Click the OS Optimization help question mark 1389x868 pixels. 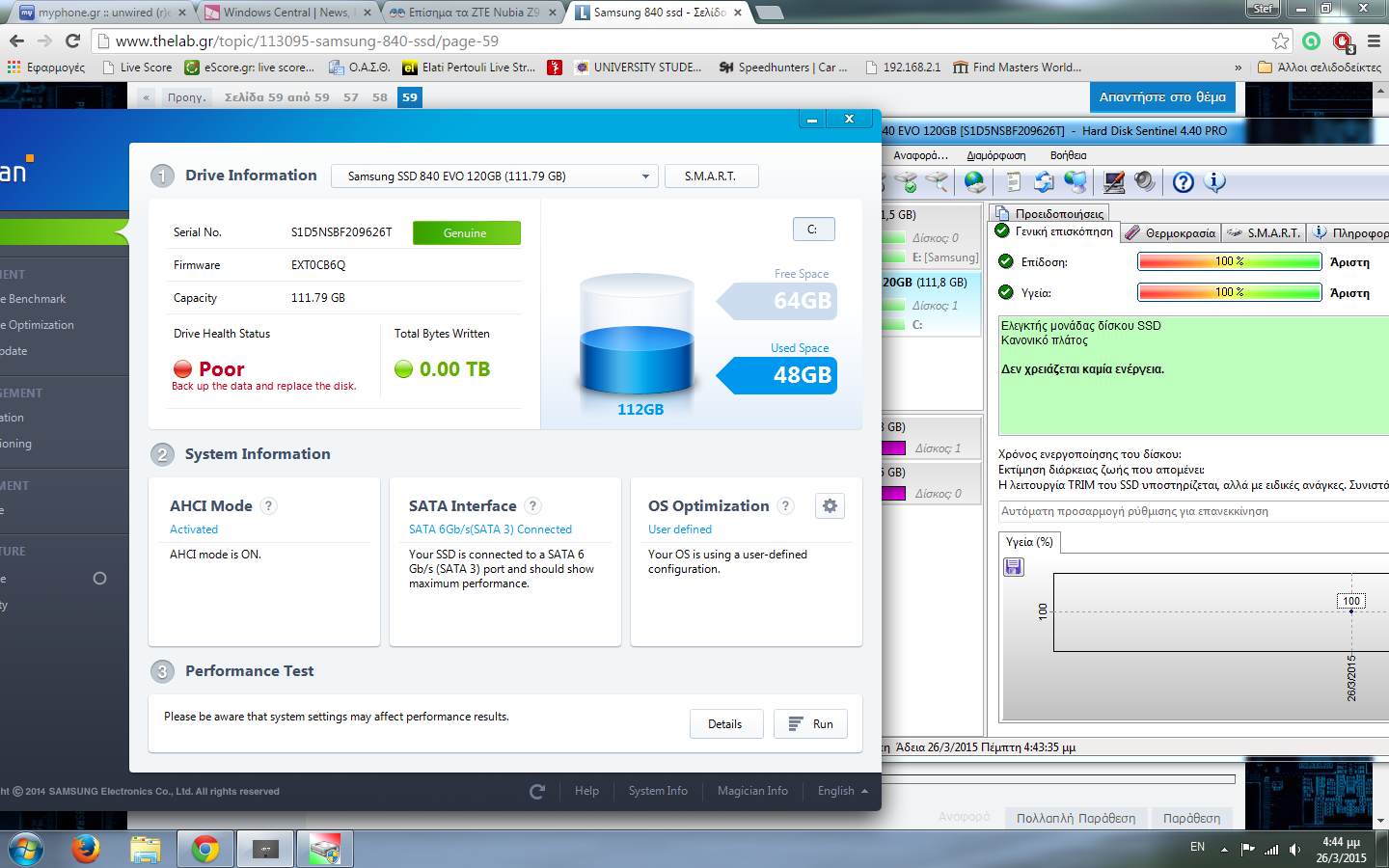point(785,505)
